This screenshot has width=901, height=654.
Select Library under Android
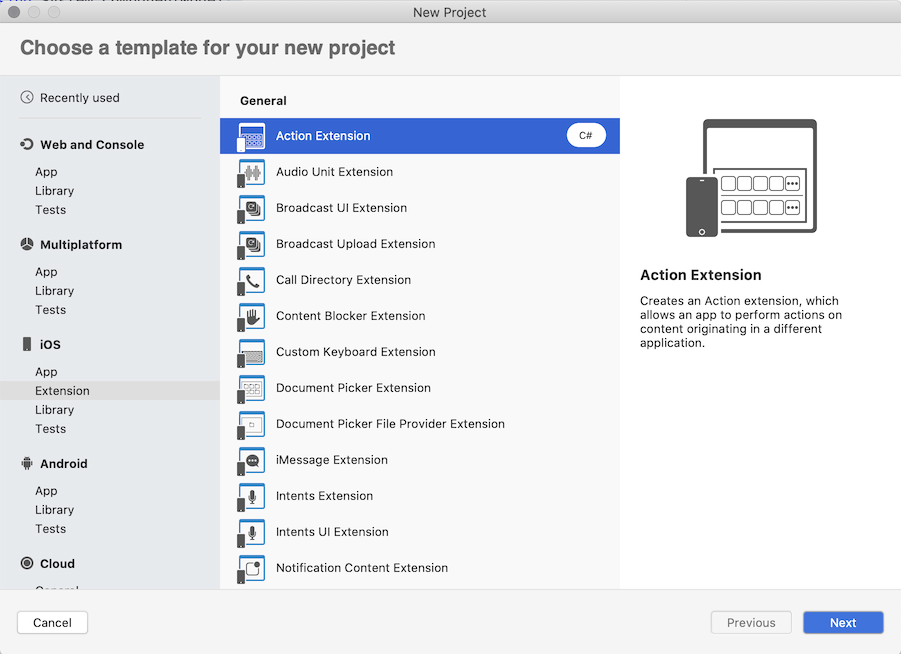point(55,510)
